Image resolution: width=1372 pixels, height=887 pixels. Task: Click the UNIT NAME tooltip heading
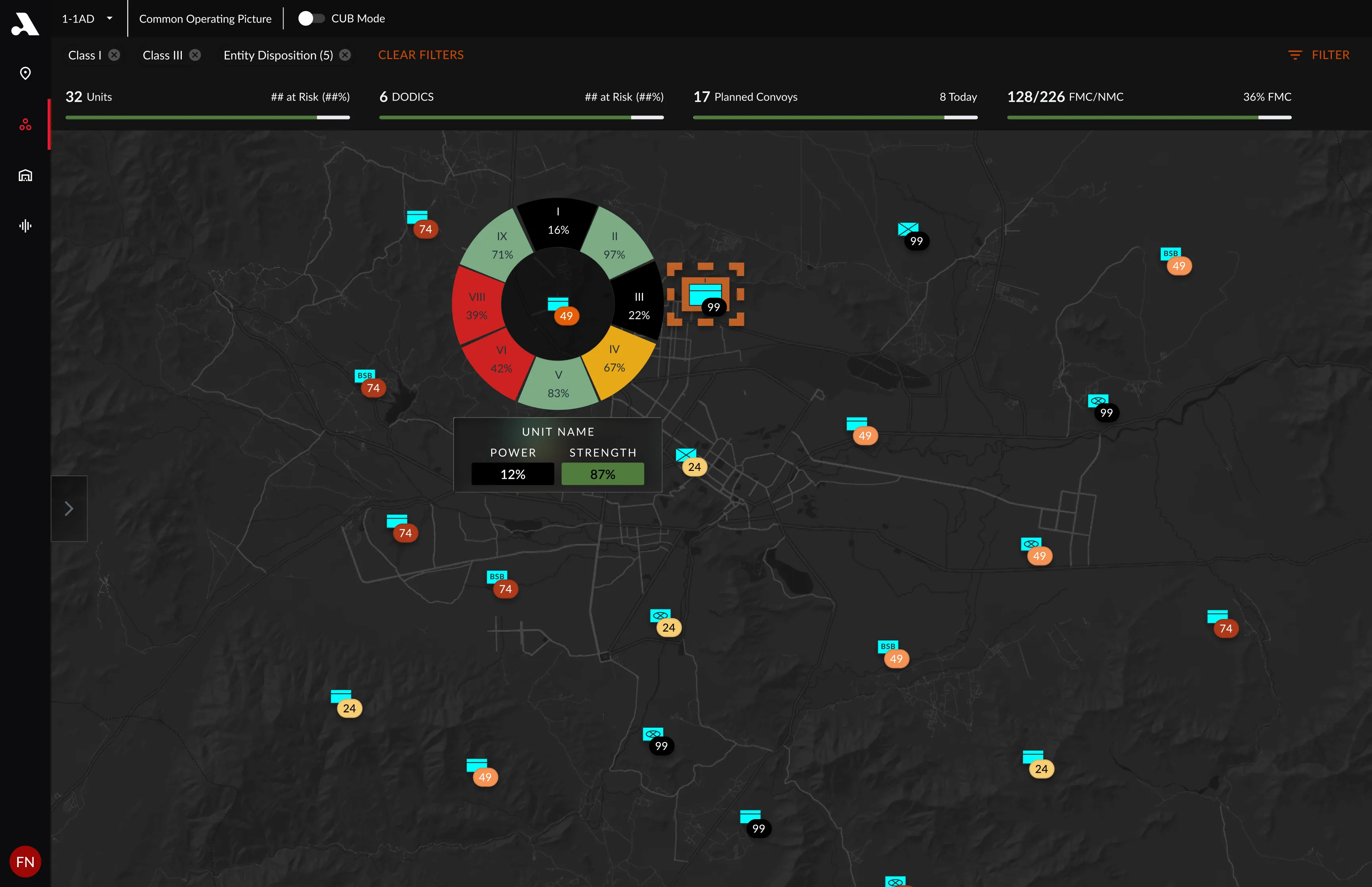pyautogui.click(x=558, y=432)
